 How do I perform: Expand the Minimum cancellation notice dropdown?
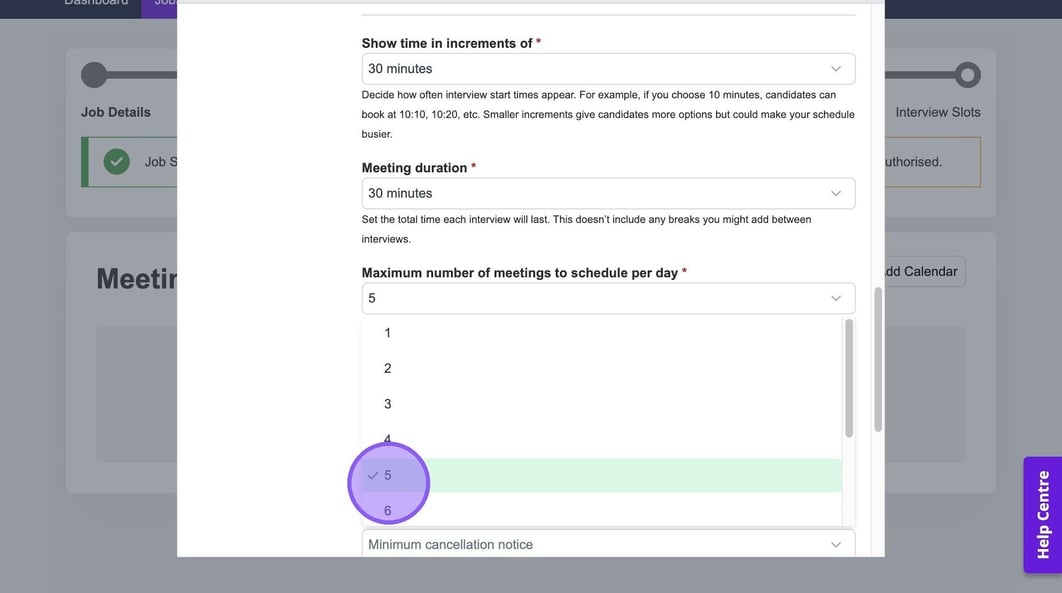[x=608, y=544]
